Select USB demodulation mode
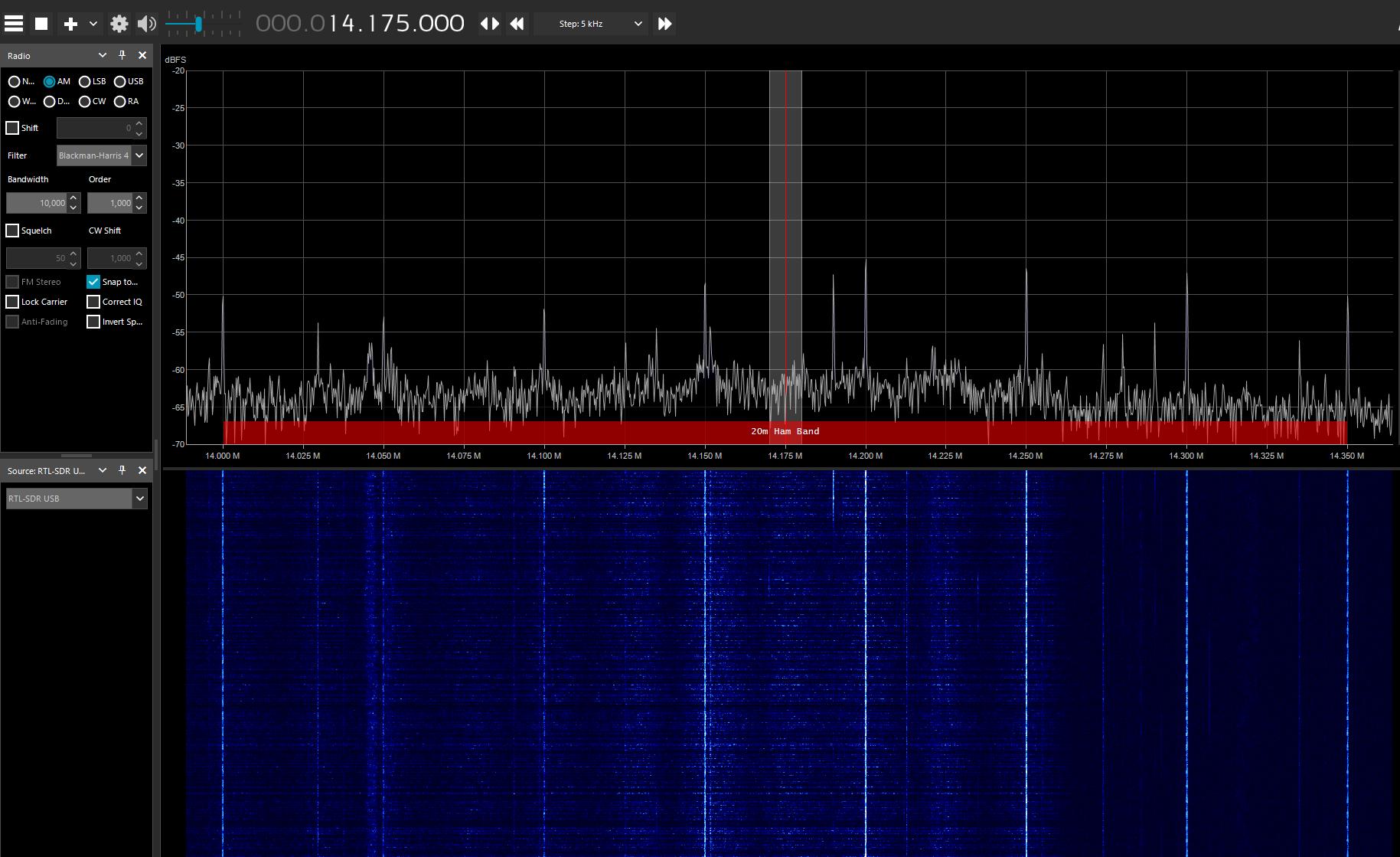 [x=120, y=81]
